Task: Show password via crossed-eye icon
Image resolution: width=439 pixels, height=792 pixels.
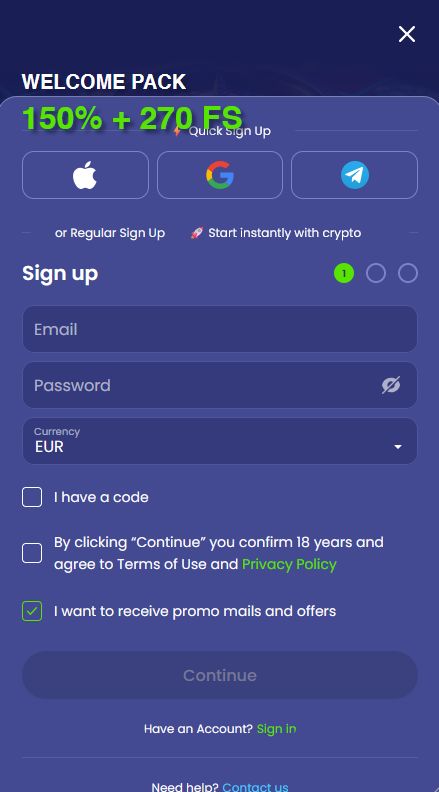Action: click(x=391, y=385)
